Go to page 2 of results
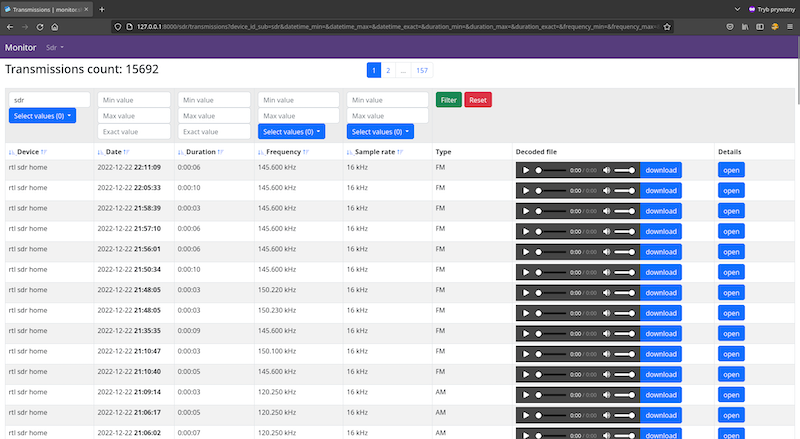Image resolution: width=800 pixels, height=439 pixels. tap(388, 70)
